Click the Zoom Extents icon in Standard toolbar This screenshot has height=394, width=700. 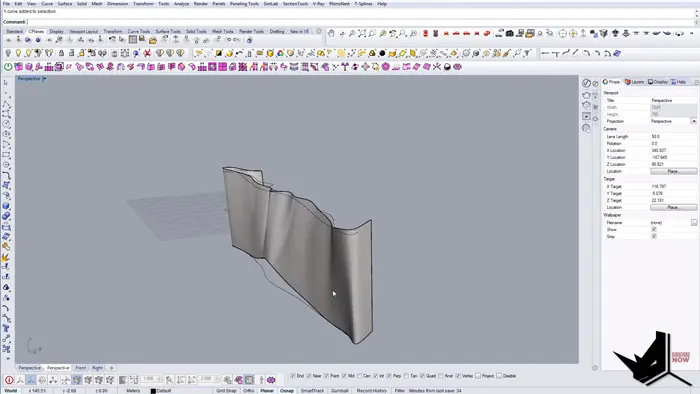362,33
